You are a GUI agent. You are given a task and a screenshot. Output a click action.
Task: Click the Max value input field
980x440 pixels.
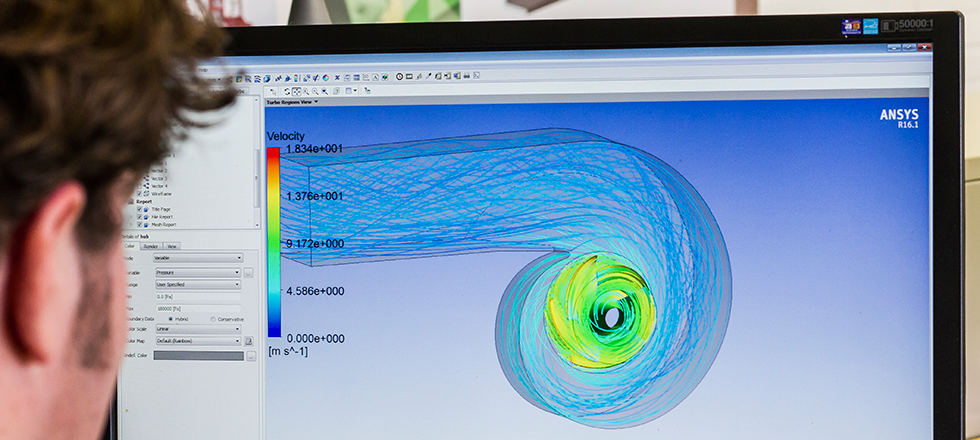pyautogui.click(x=196, y=308)
